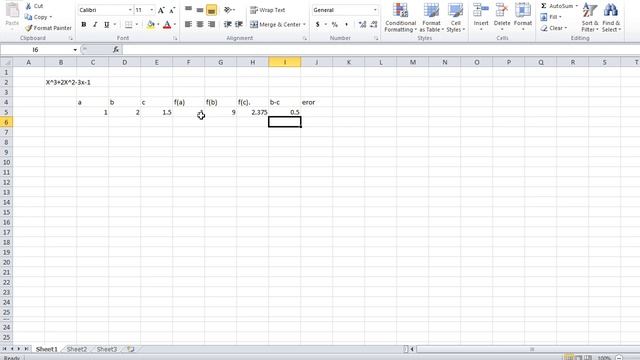The height and width of the screenshot is (360, 640).
Task: Open the Format cells menu
Action: pos(522,17)
